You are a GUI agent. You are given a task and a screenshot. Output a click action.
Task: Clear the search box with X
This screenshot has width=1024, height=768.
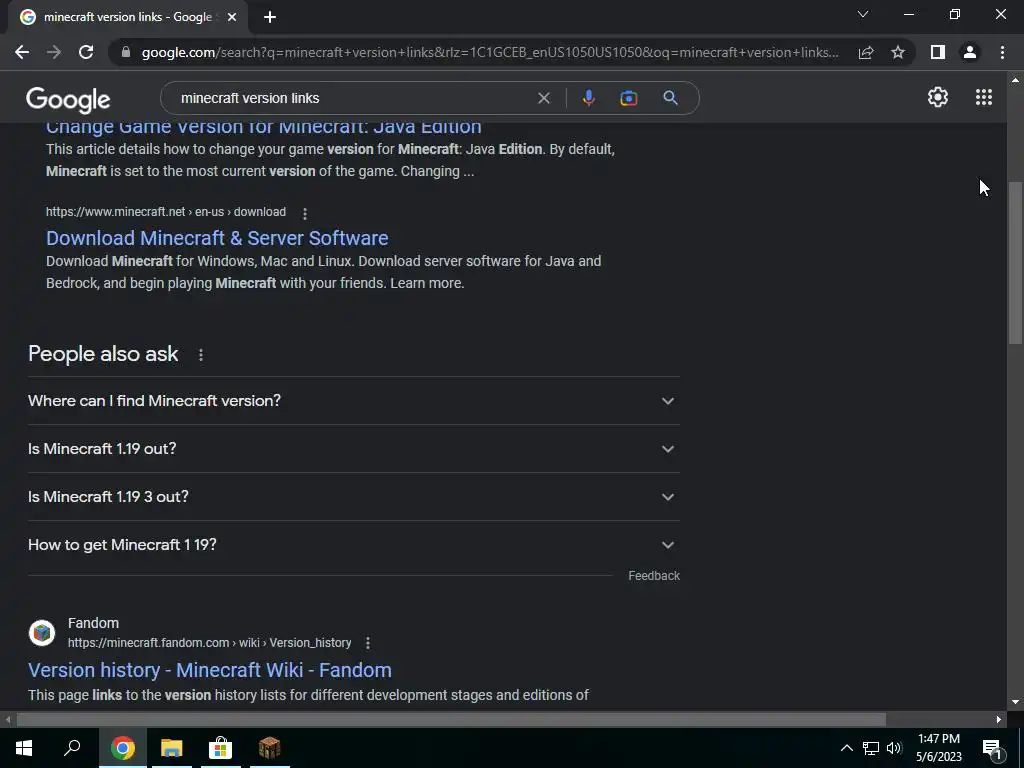(543, 98)
